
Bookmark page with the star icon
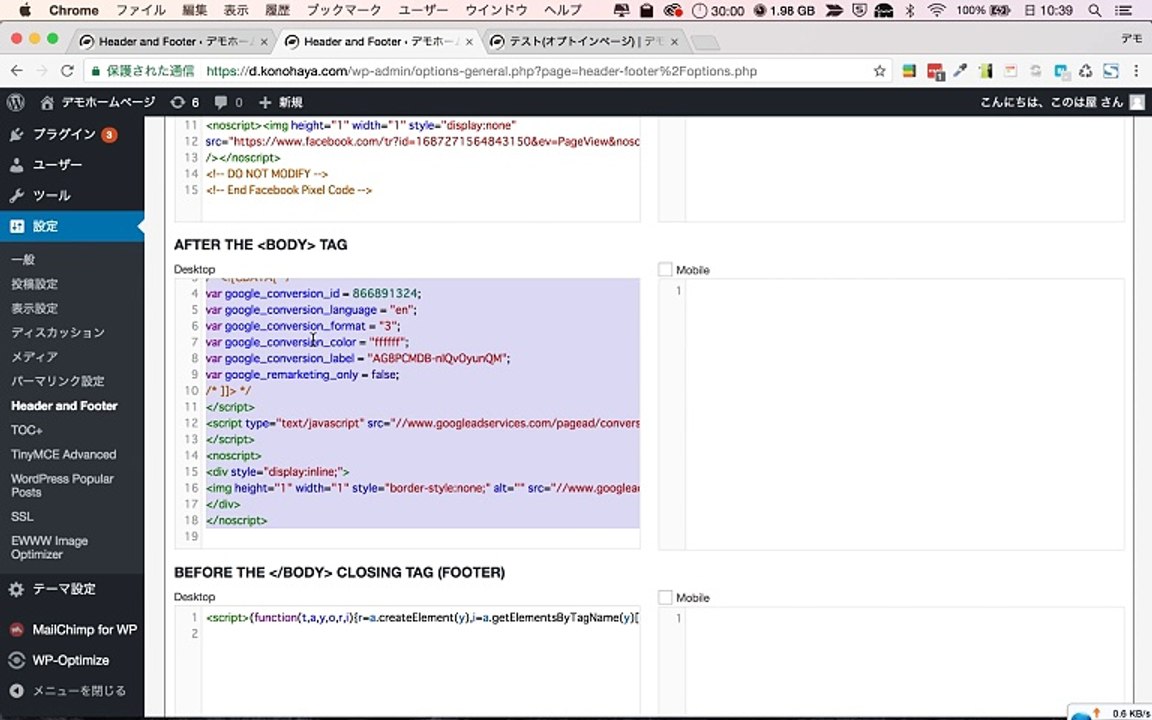pos(879,71)
